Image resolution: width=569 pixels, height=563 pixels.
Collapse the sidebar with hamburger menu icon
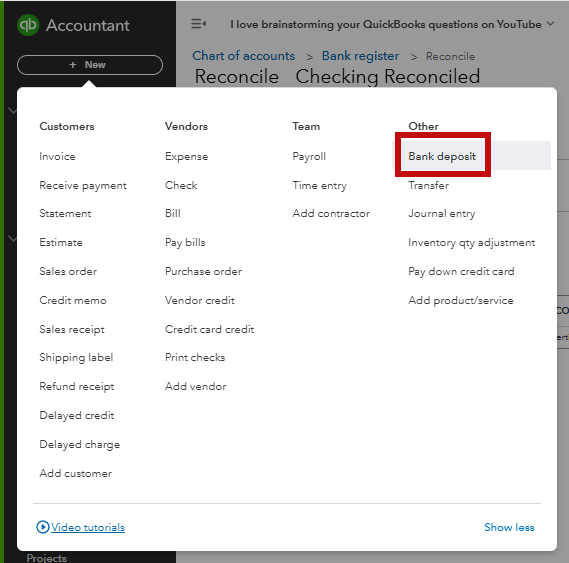[198, 24]
